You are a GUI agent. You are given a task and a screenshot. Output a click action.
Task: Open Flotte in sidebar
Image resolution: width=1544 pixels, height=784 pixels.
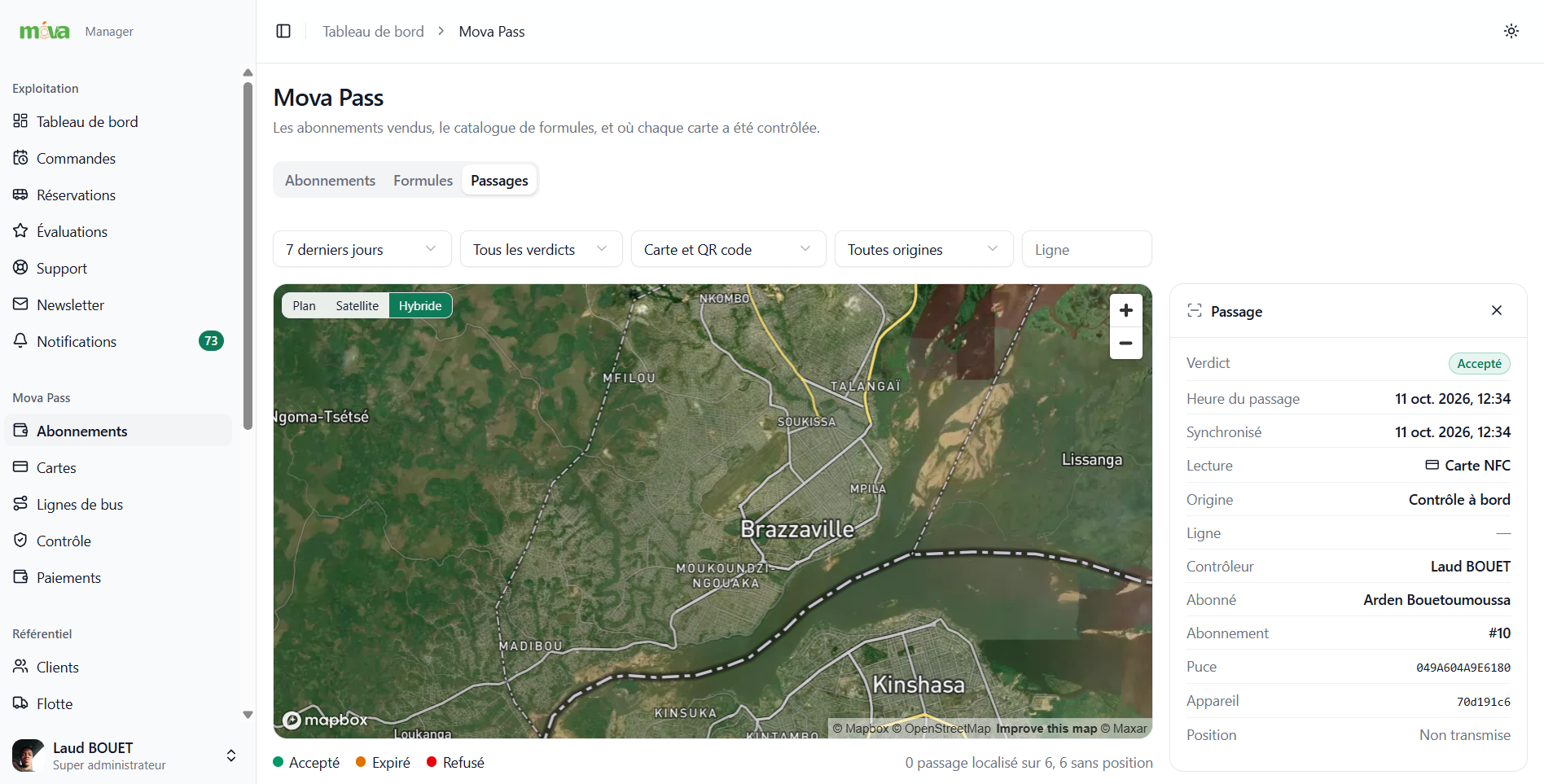click(x=118, y=703)
